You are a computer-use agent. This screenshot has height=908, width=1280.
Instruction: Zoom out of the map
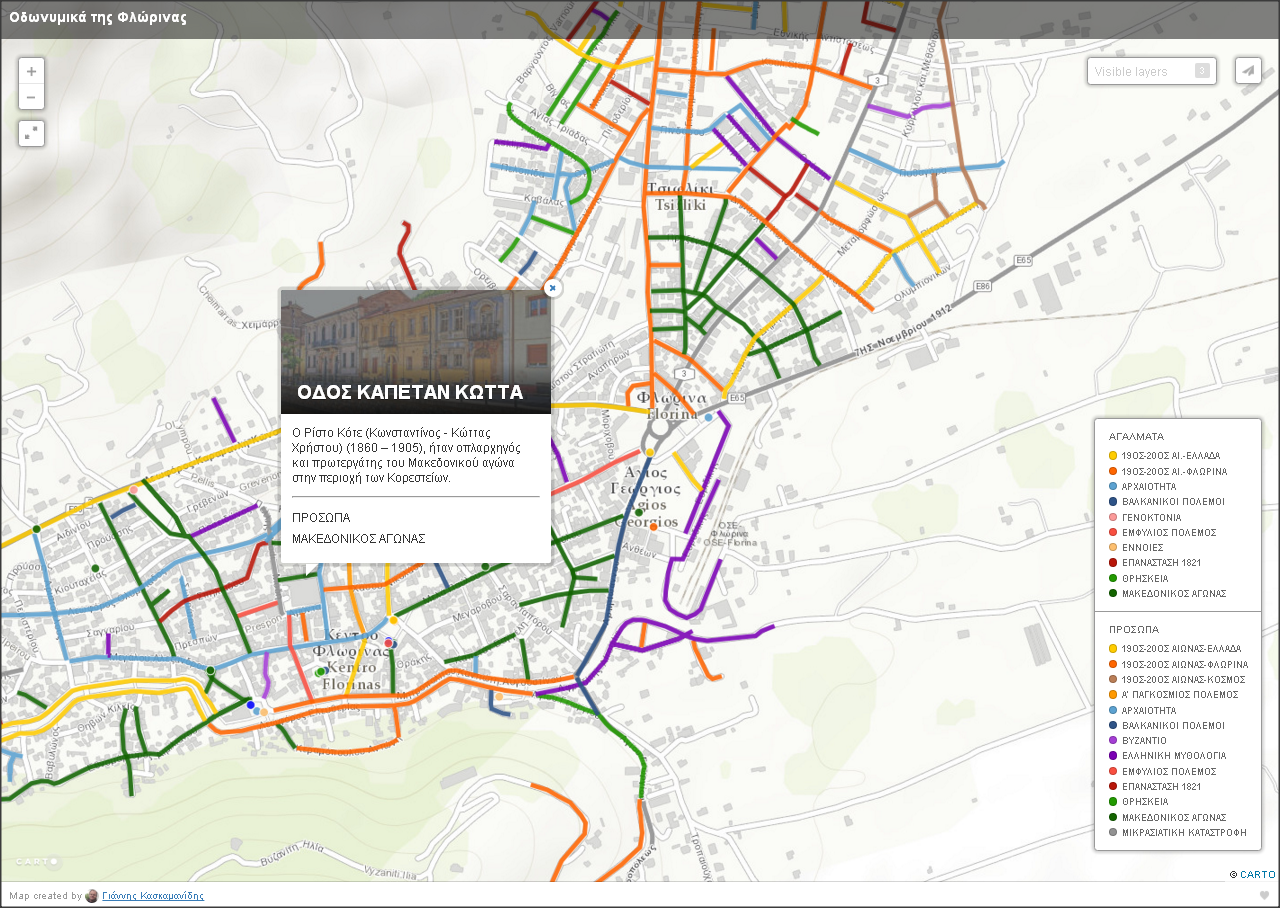[x=31, y=97]
